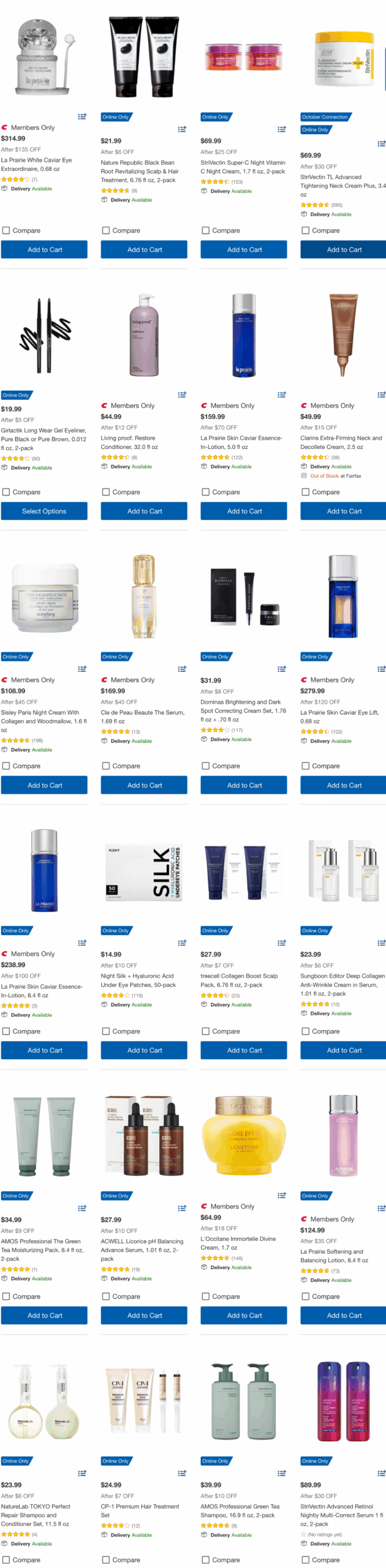This screenshot has width=386, height=1568.
Task: Open ACWELL Licorice pH Balancing Serum link
Action: click(x=142, y=1250)
